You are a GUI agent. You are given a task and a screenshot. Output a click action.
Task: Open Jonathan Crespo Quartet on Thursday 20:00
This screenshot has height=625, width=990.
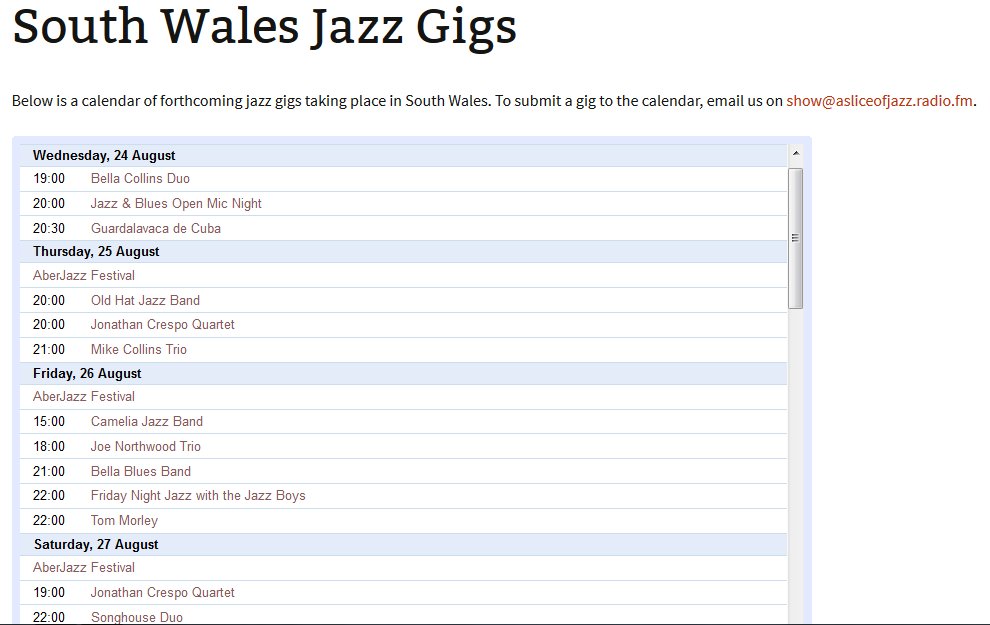[x=162, y=324]
